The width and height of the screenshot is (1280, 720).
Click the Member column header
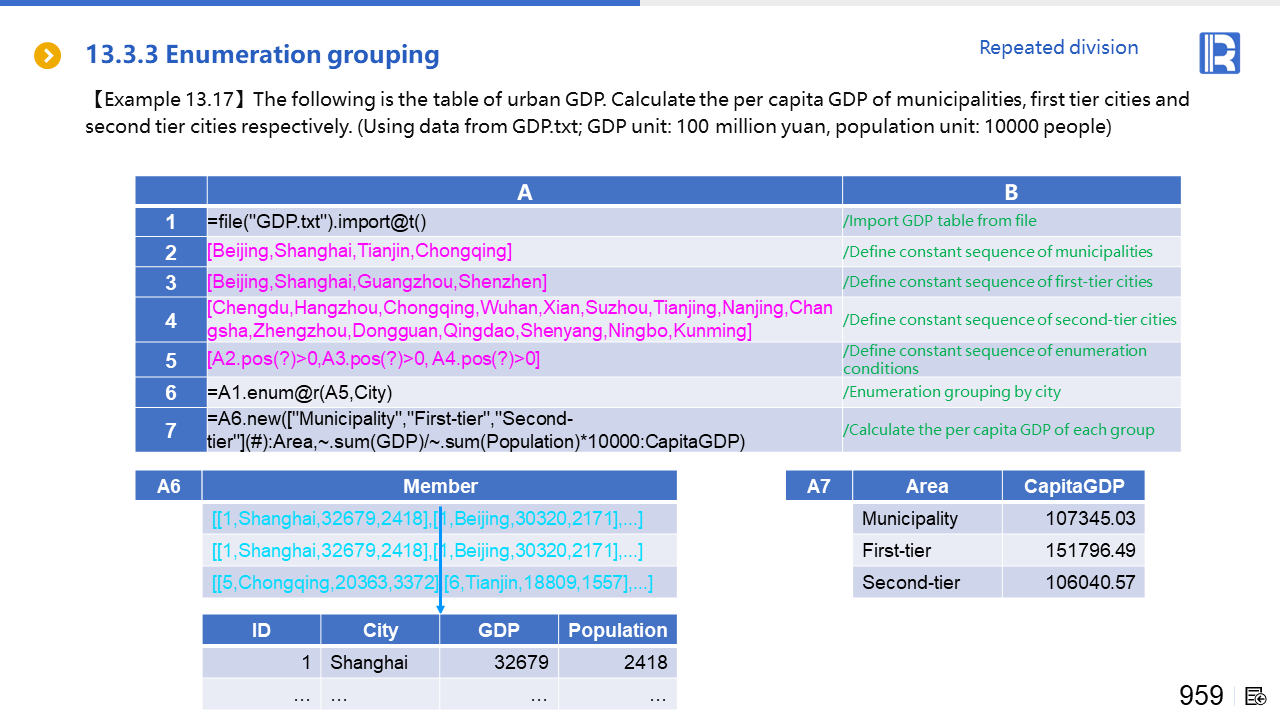440,486
